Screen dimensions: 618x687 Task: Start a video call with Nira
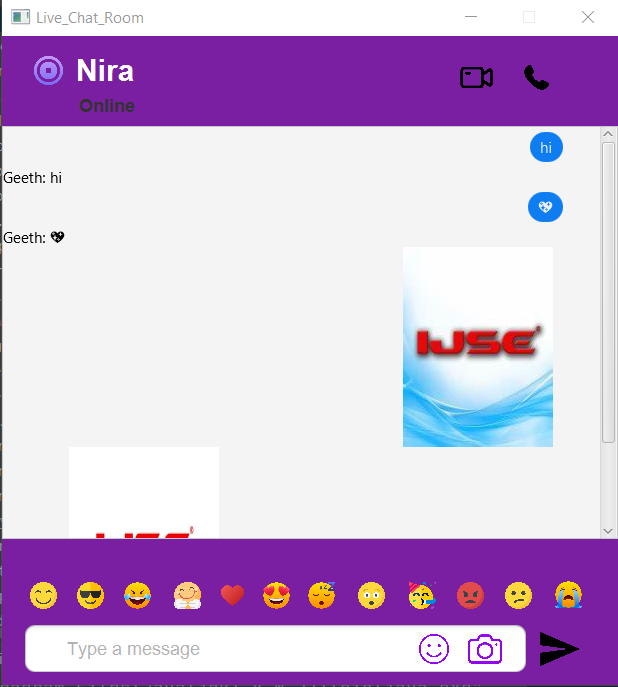click(x=477, y=78)
